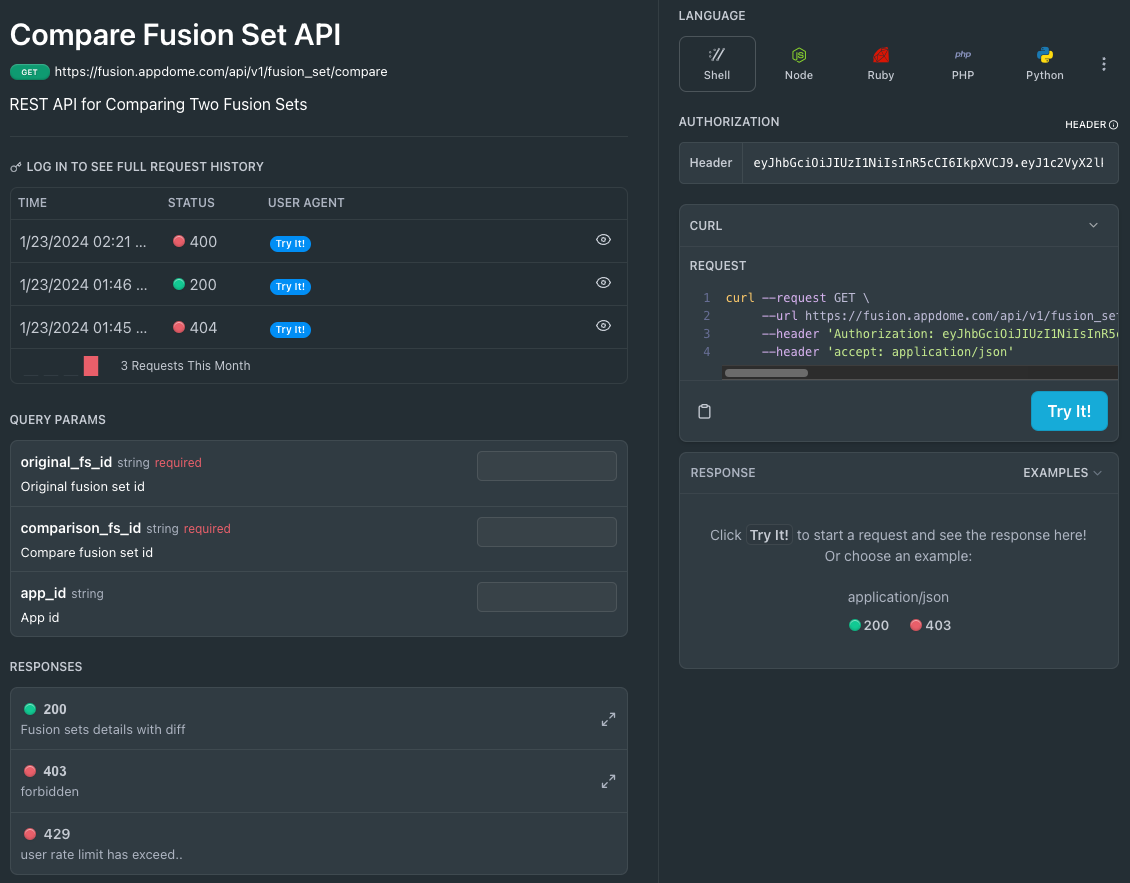Collapse the CURL request section
Screen dimensions: 1130x883
(x=1093, y=225)
